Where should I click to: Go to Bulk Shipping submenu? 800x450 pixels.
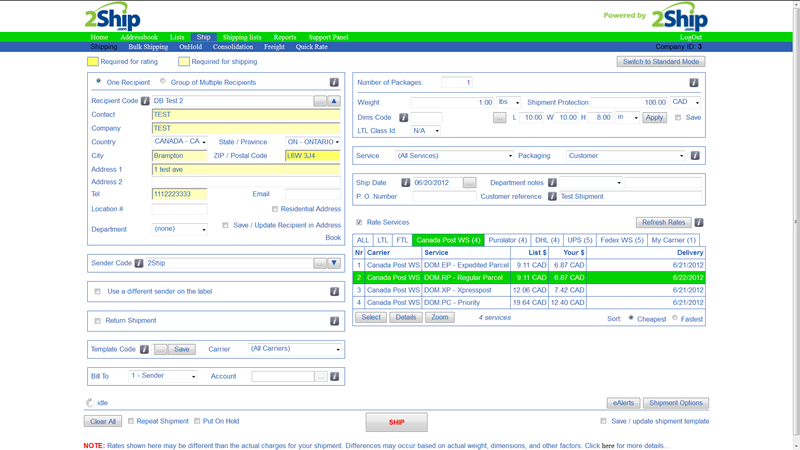click(x=148, y=47)
